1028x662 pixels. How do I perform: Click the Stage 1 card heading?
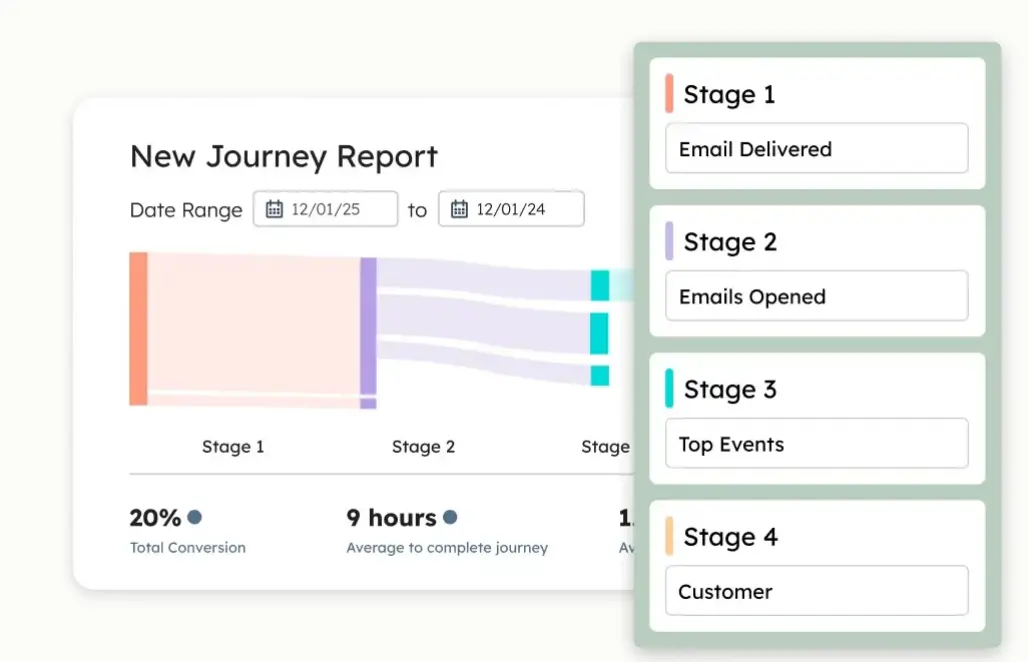[x=729, y=94]
